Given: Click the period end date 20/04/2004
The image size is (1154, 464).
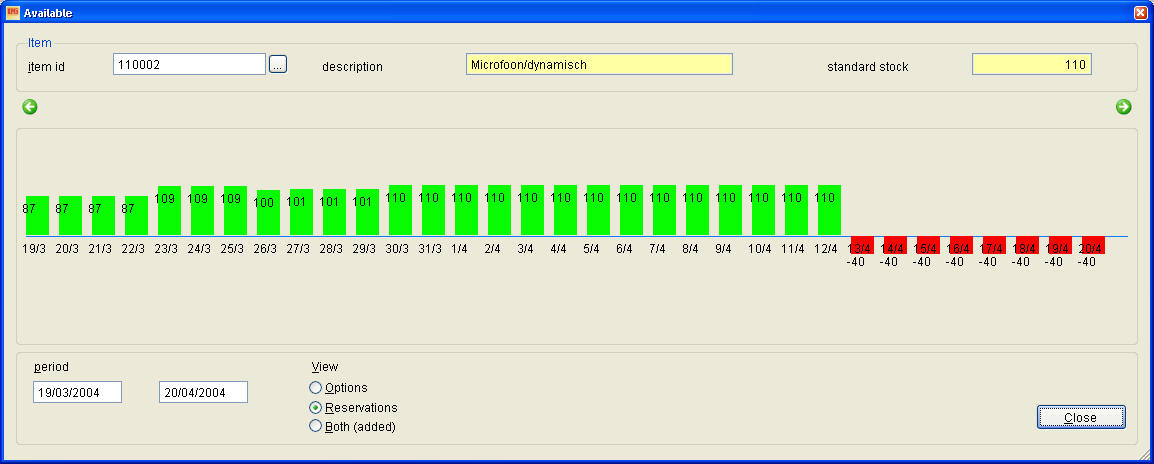Looking at the screenshot, I should click(x=203, y=392).
